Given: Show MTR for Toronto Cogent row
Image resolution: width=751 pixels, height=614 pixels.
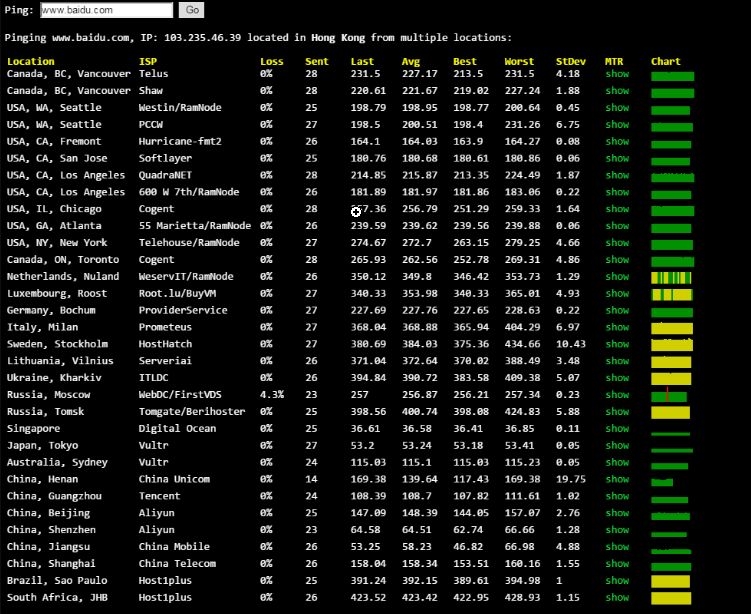Looking at the screenshot, I should tap(617, 260).
